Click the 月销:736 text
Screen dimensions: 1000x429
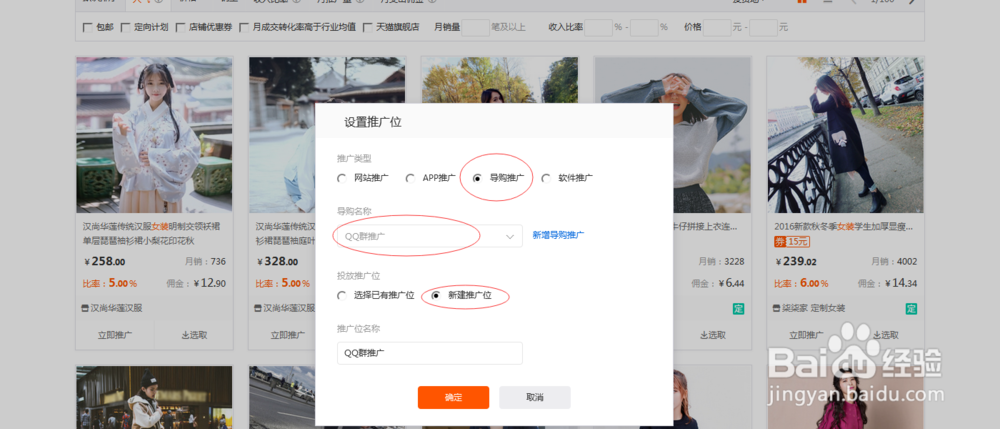tap(205, 261)
